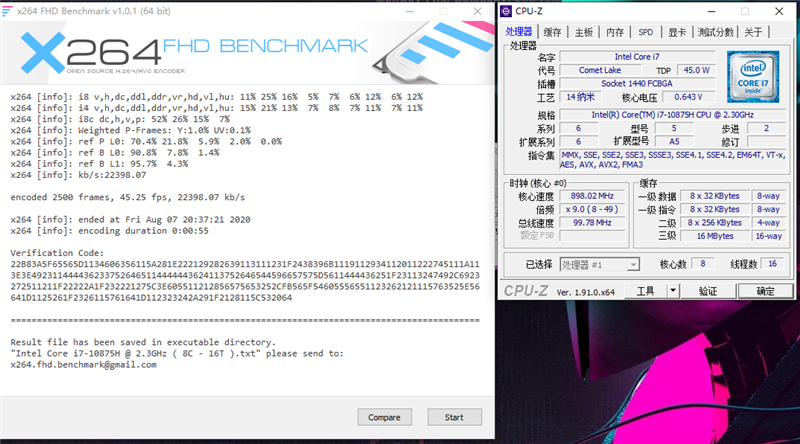Minimize the CPU-Z window

(x=712, y=11)
